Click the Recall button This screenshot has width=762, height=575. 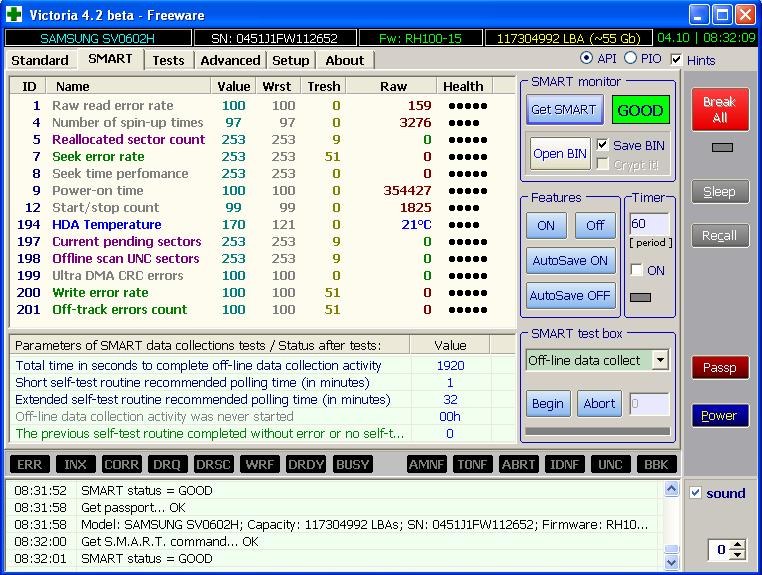[x=720, y=236]
